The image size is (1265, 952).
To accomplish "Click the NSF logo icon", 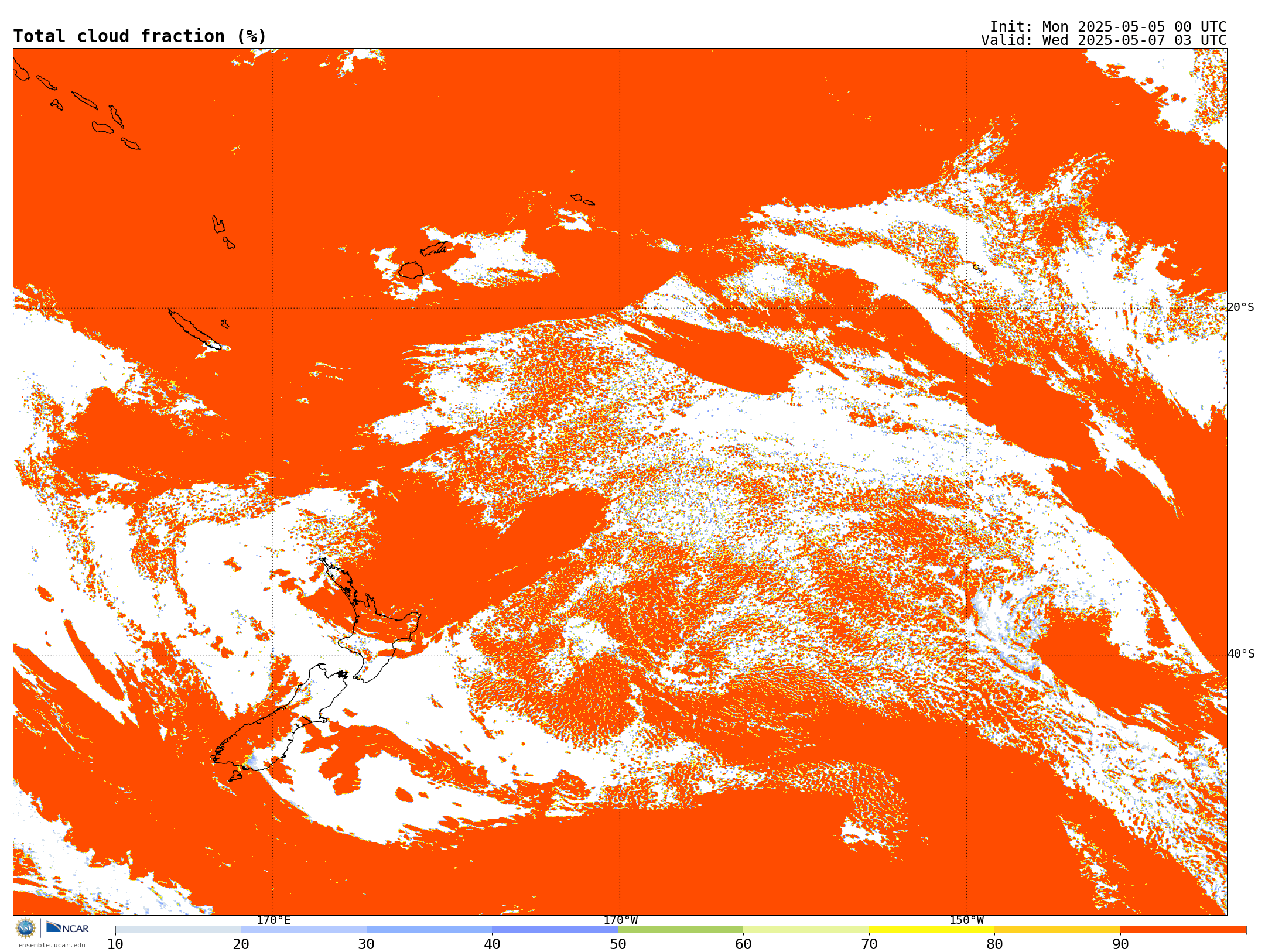I will 26,928.
